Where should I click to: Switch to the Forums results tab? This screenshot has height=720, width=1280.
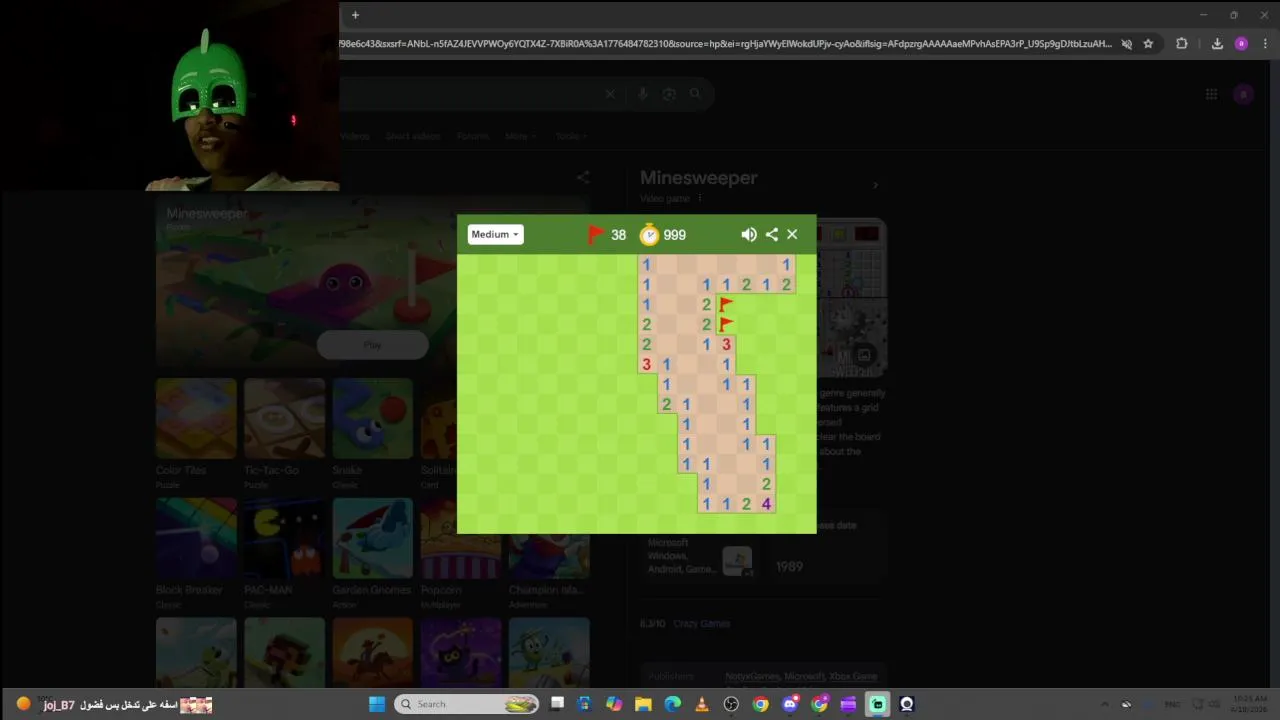click(x=473, y=136)
